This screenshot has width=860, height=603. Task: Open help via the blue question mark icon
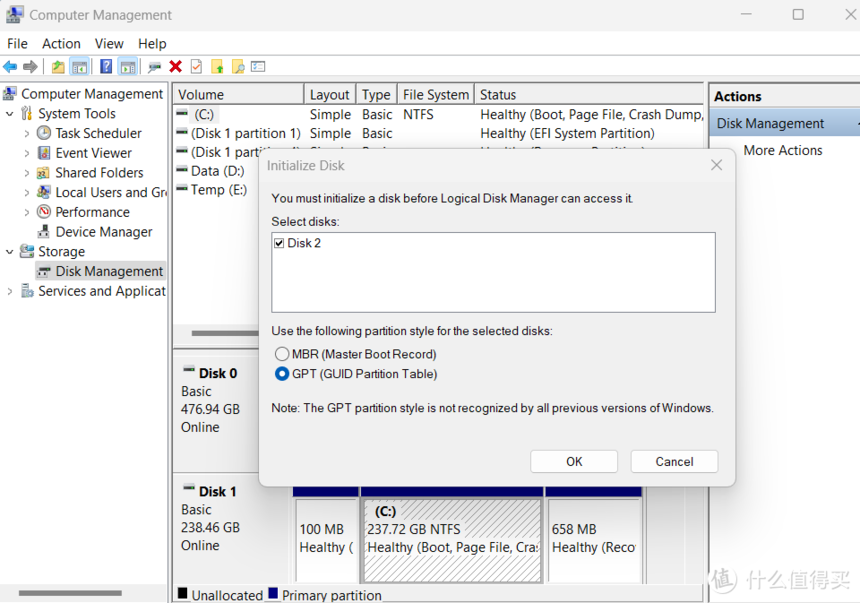106,67
